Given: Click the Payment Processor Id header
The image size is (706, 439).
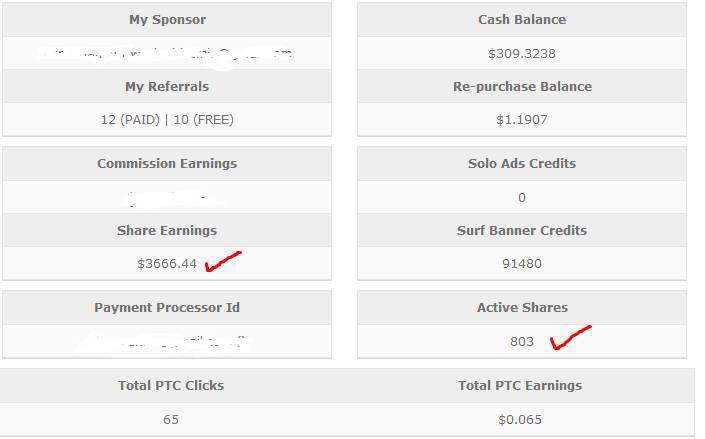Looking at the screenshot, I should point(167,308).
